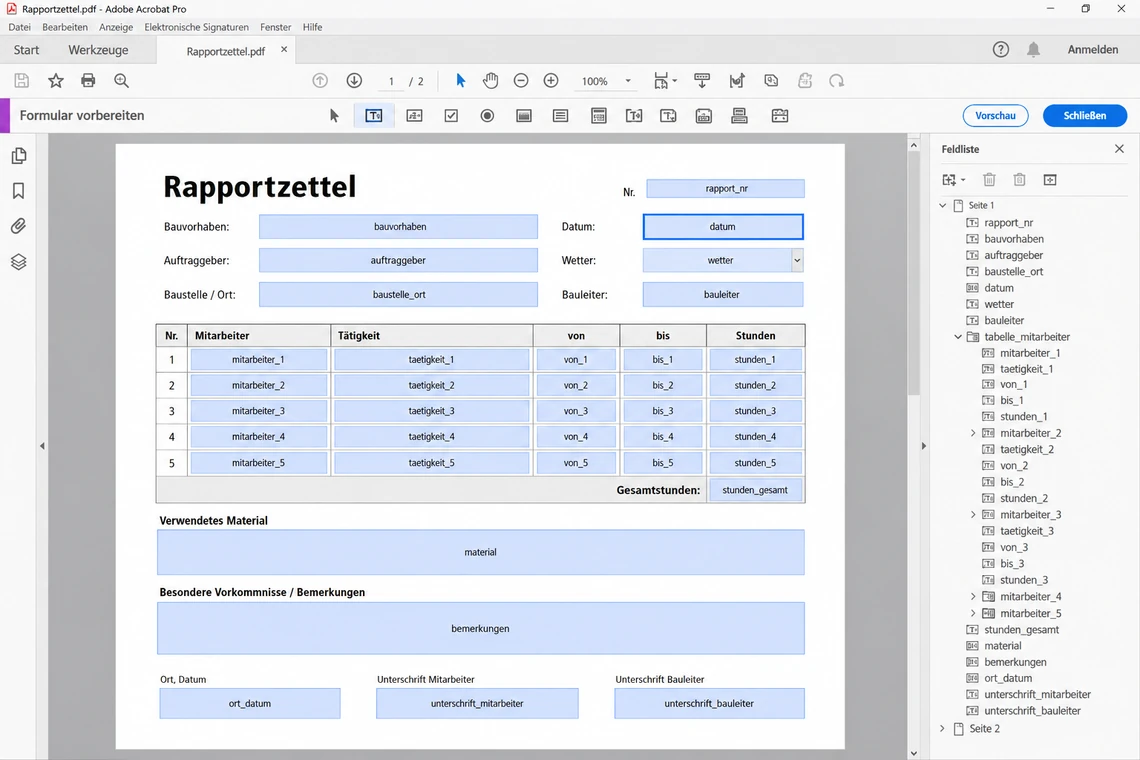Open the wetter dropdown arrow on the form
The image size is (1140, 760).
pos(797,260)
